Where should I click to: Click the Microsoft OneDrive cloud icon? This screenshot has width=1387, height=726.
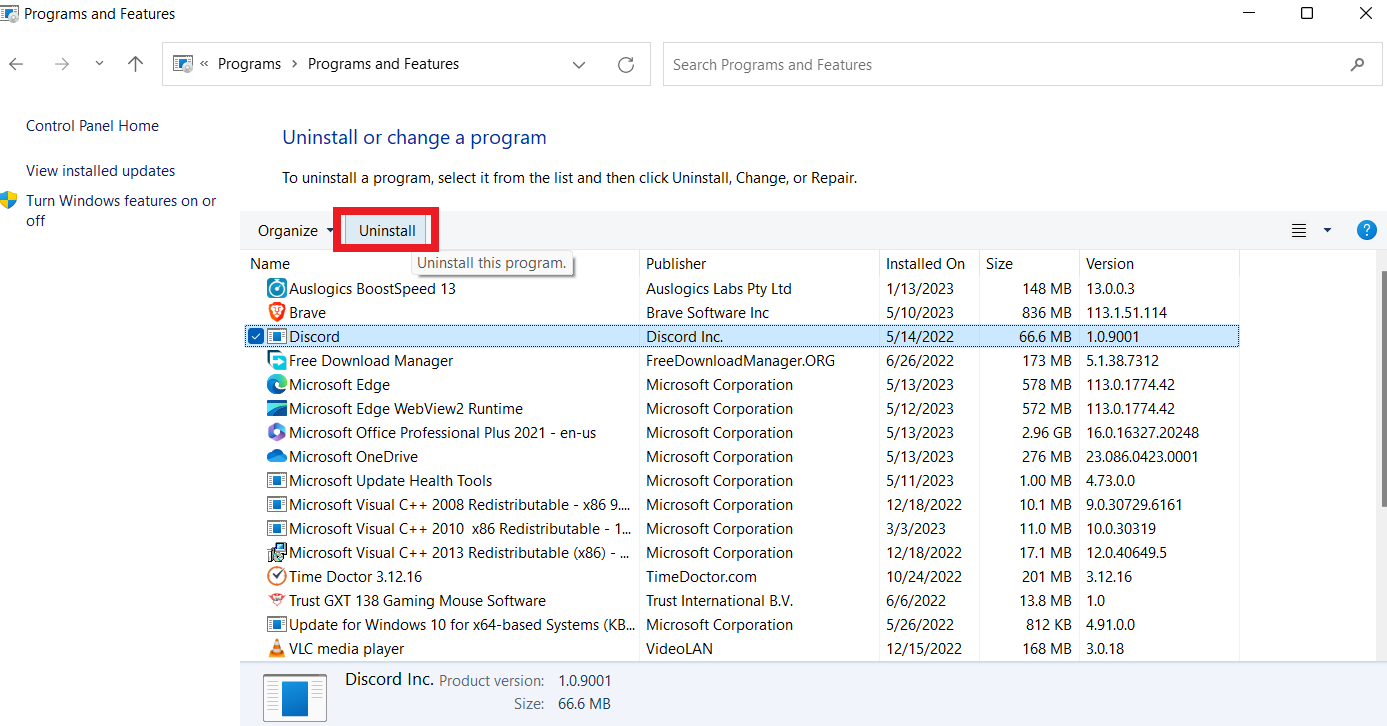[277, 456]
